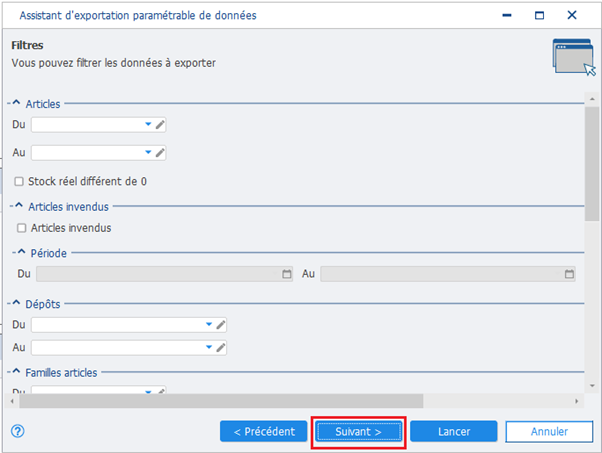Click pencil edit icon for Articles Au
The height and width of the screenshot is (453, 602).
pyautogui.click(x=160, y=153)
